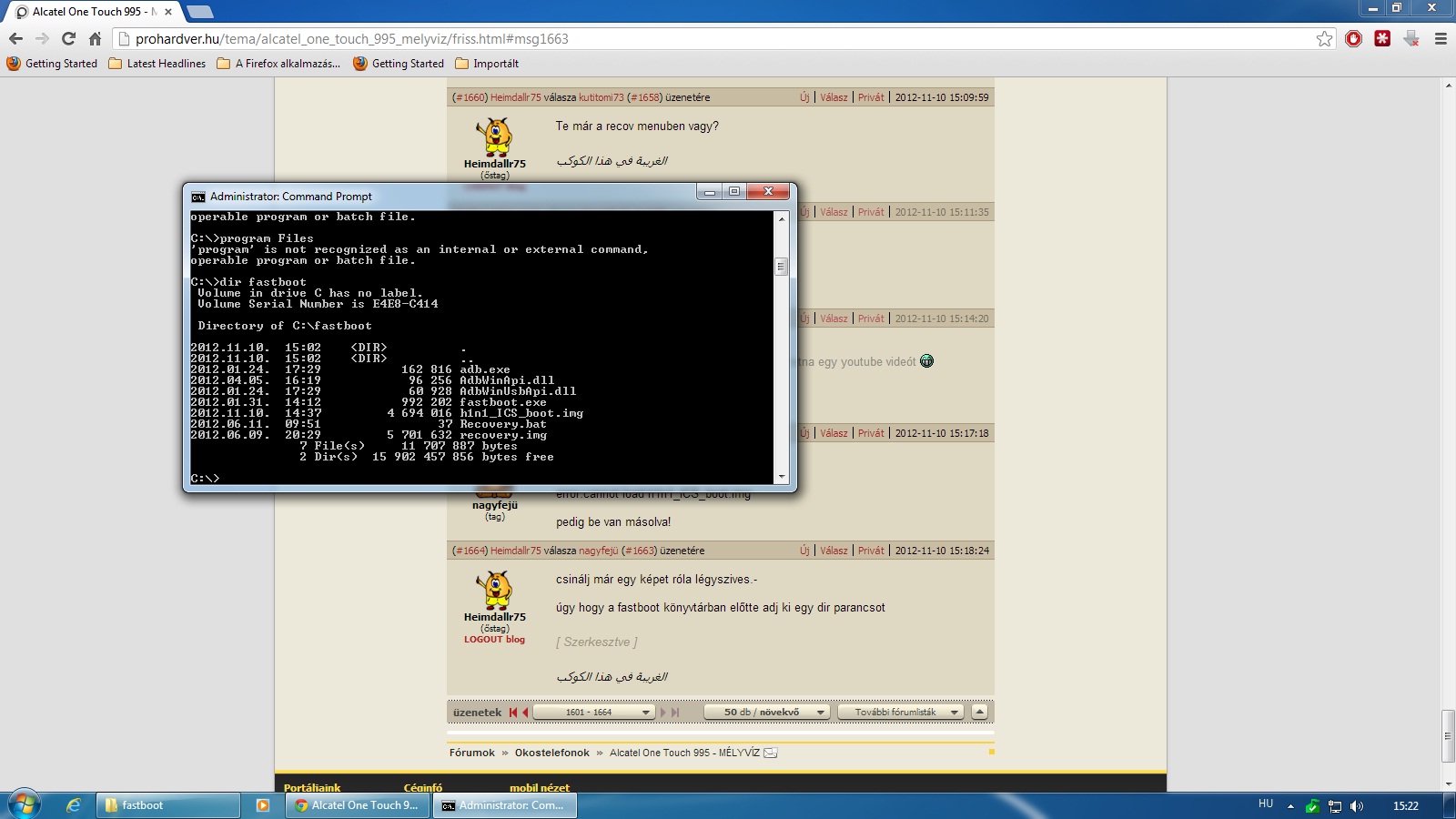Select the Alcatel One Touch 995 tab
Image resolution: width=1456 pixels, height=819 pixels.
(x=91, y=12)
